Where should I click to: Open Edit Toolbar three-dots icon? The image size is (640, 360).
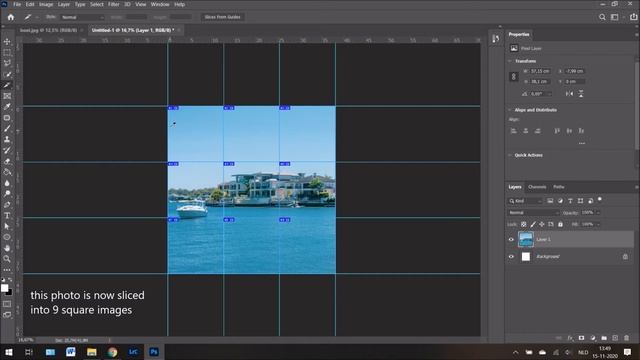tap(7, 270)
